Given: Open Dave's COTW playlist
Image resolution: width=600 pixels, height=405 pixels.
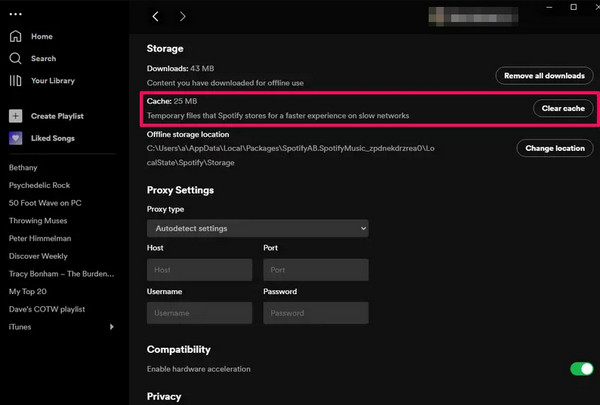Looking at the screenshot, I should [47, 309].
